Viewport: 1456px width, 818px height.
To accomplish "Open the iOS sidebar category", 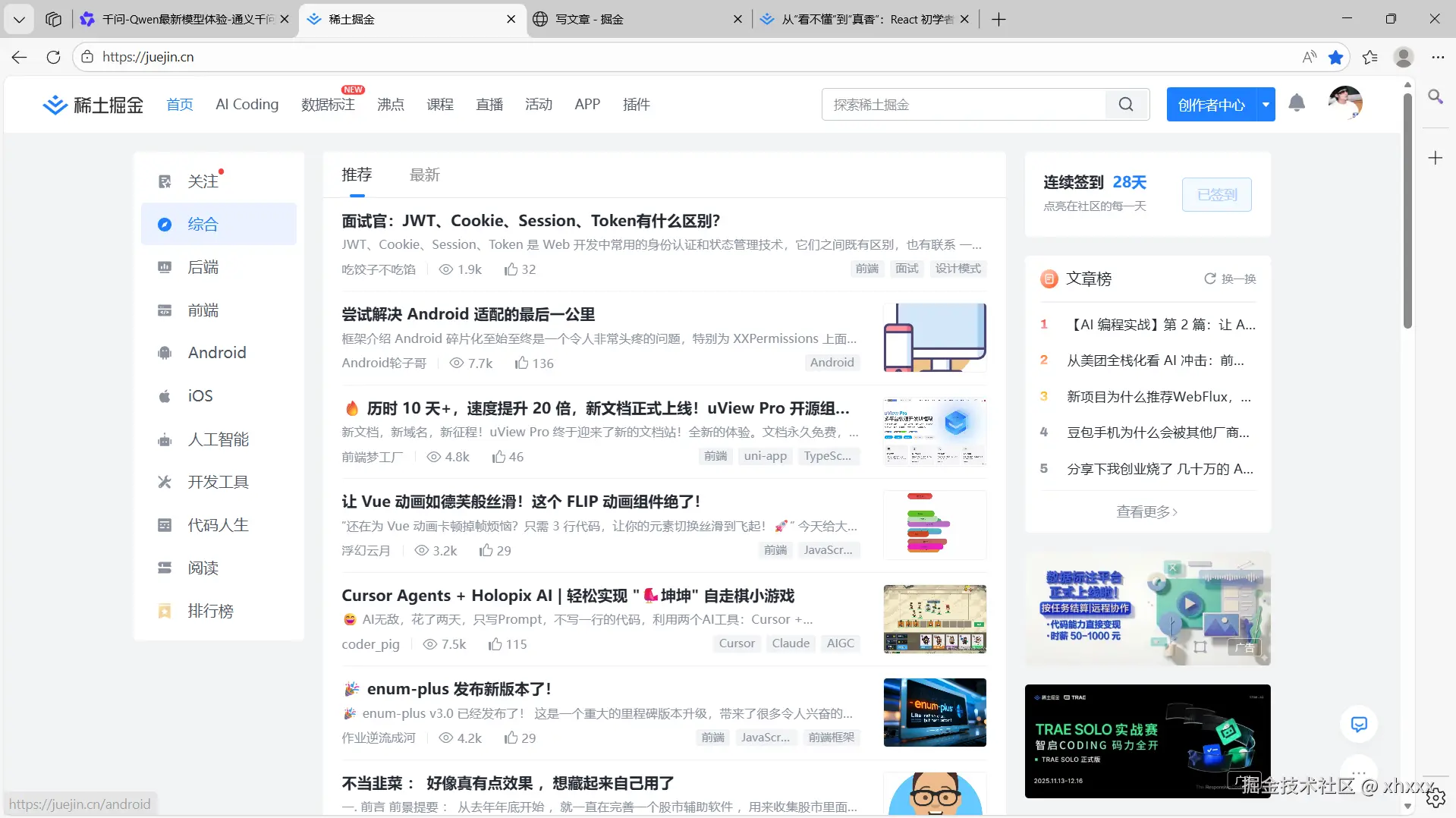I will (x=219, y=396).
